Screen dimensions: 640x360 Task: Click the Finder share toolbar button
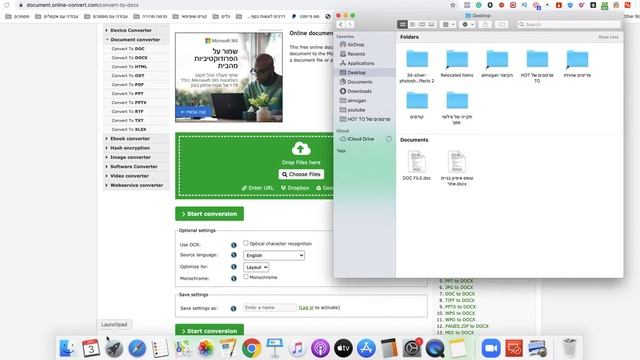[485, 24]
